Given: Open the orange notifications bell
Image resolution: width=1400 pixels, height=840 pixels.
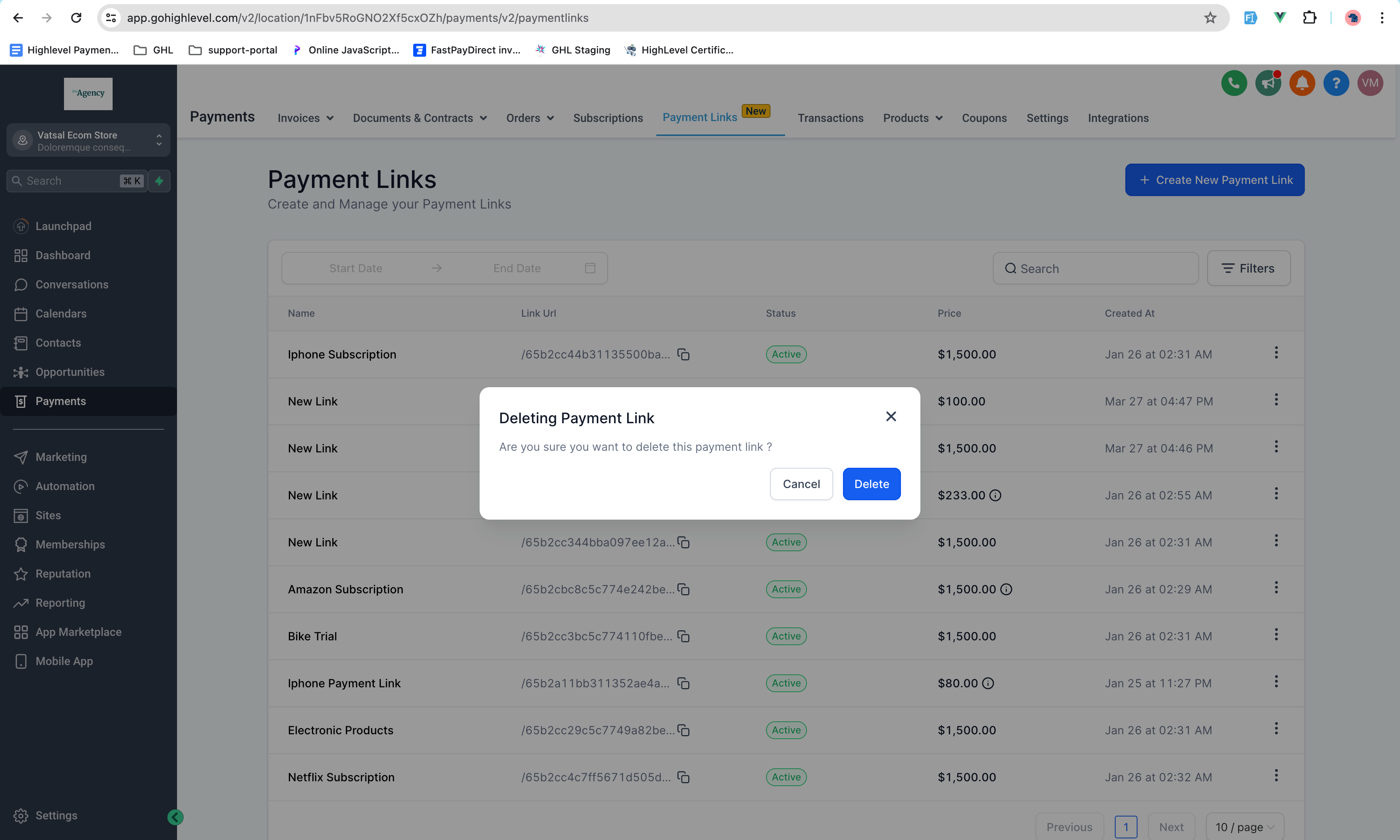Looking at the screenshot, I should 1302,83.
